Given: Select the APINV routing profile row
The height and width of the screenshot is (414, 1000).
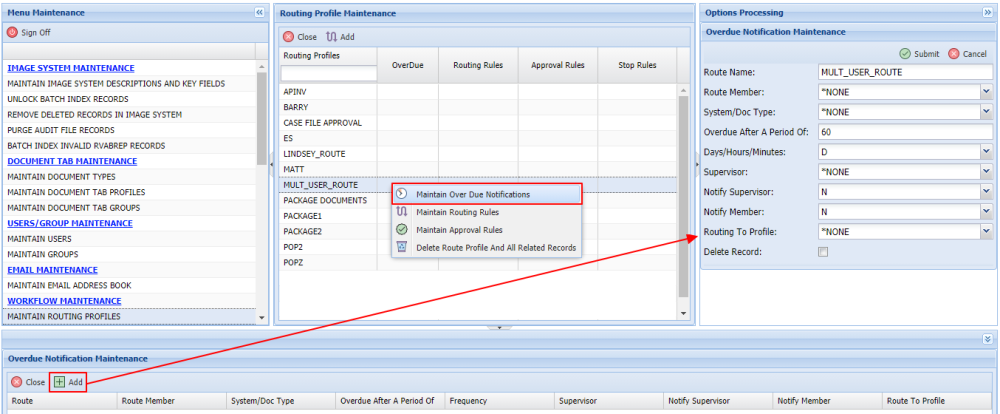Looking at the screenshot, I should (478, 92).
